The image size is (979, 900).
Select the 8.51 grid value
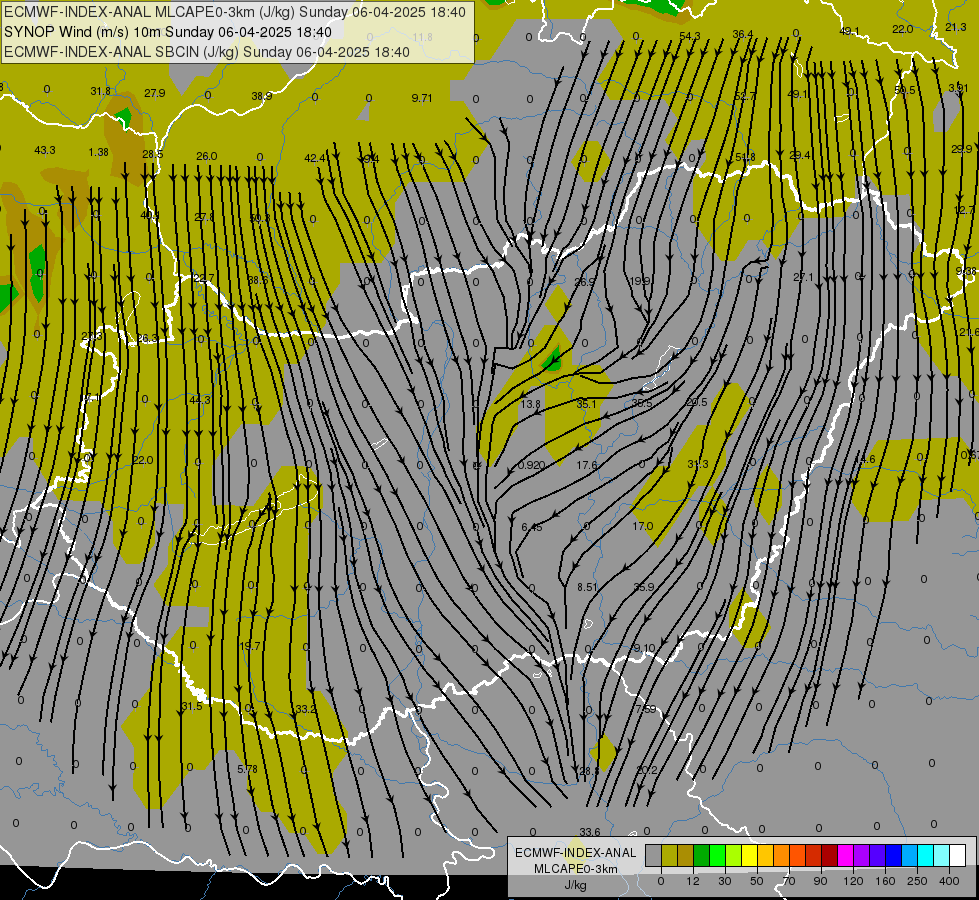click(588, 588)
